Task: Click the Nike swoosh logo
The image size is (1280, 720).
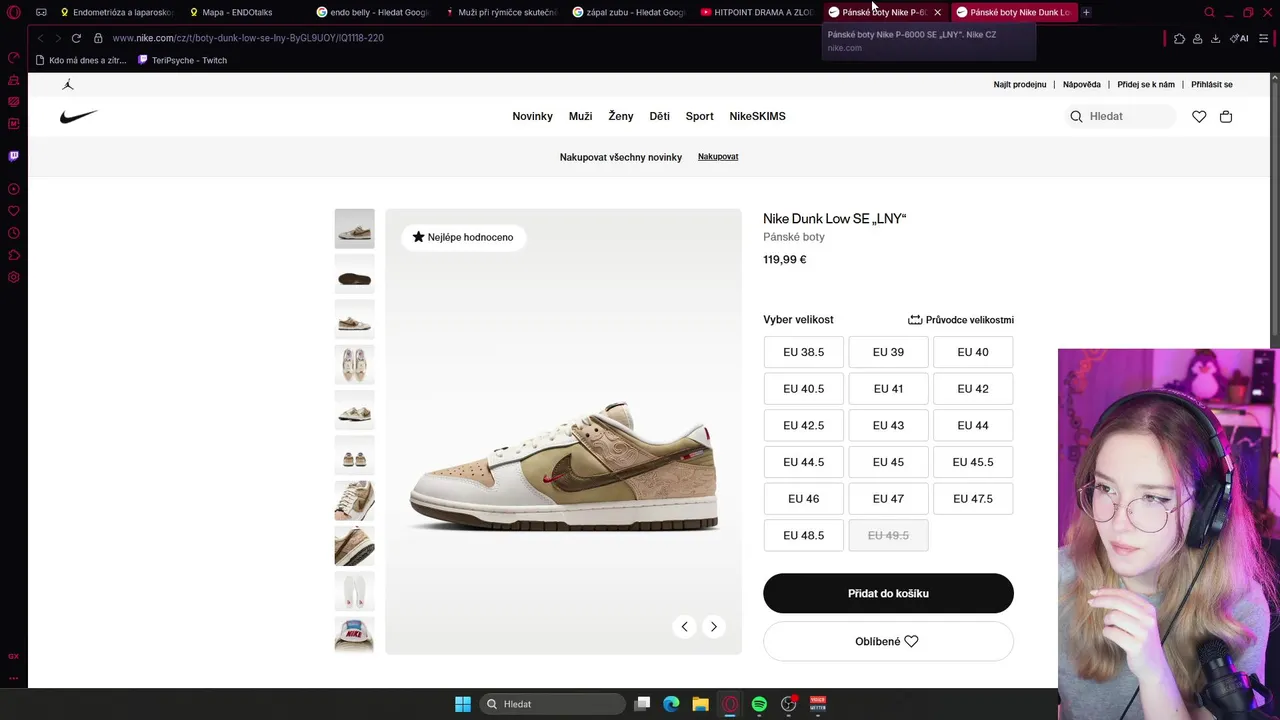Action: pos(78,116)
